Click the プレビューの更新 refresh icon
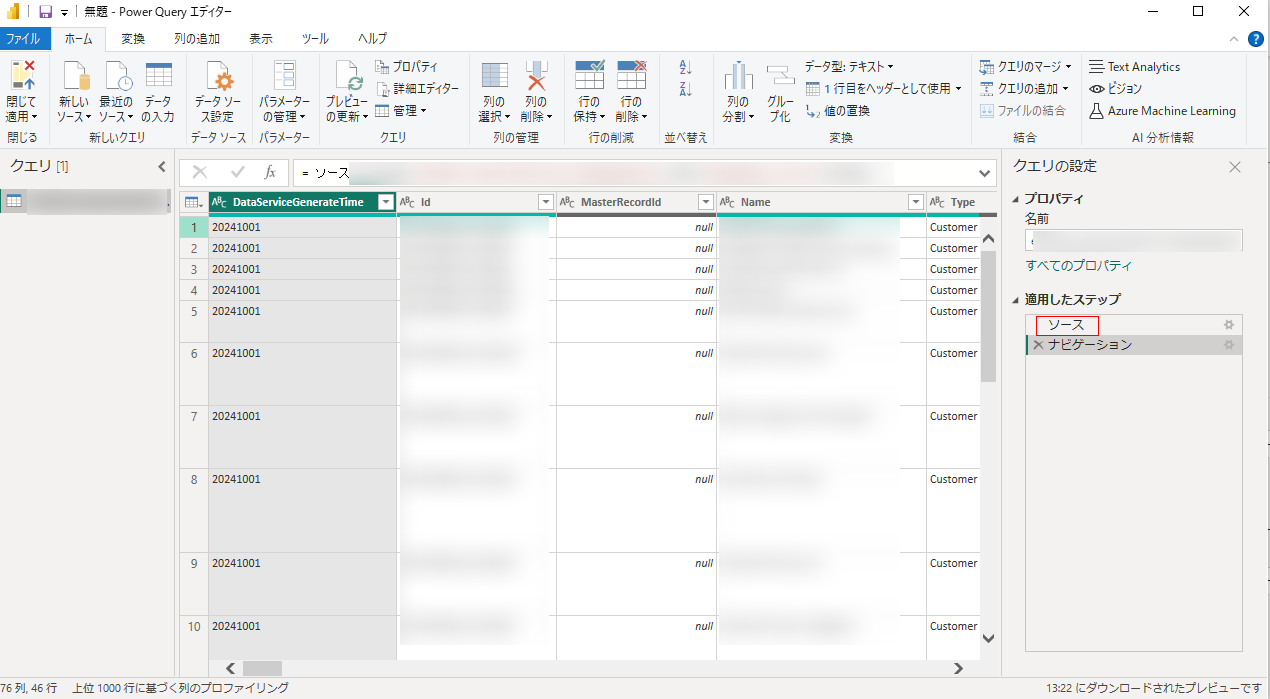The width and height of the screenshot is (1270, 699). (x=347, y=78)
